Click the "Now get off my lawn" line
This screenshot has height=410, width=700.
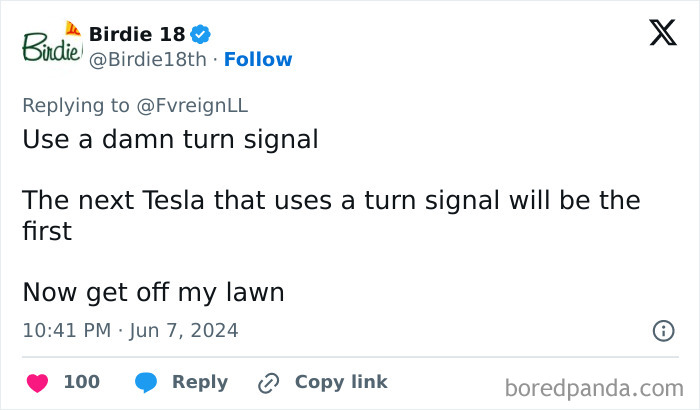click(153, 291)
